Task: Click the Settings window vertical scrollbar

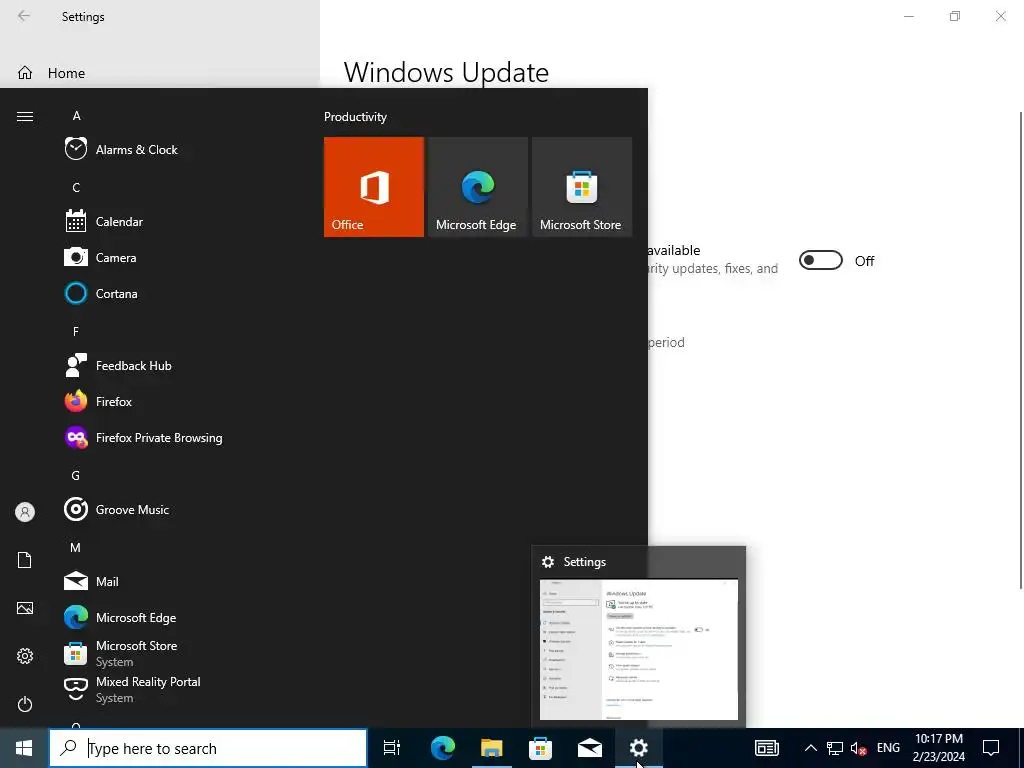Action: pos(1021,349)
